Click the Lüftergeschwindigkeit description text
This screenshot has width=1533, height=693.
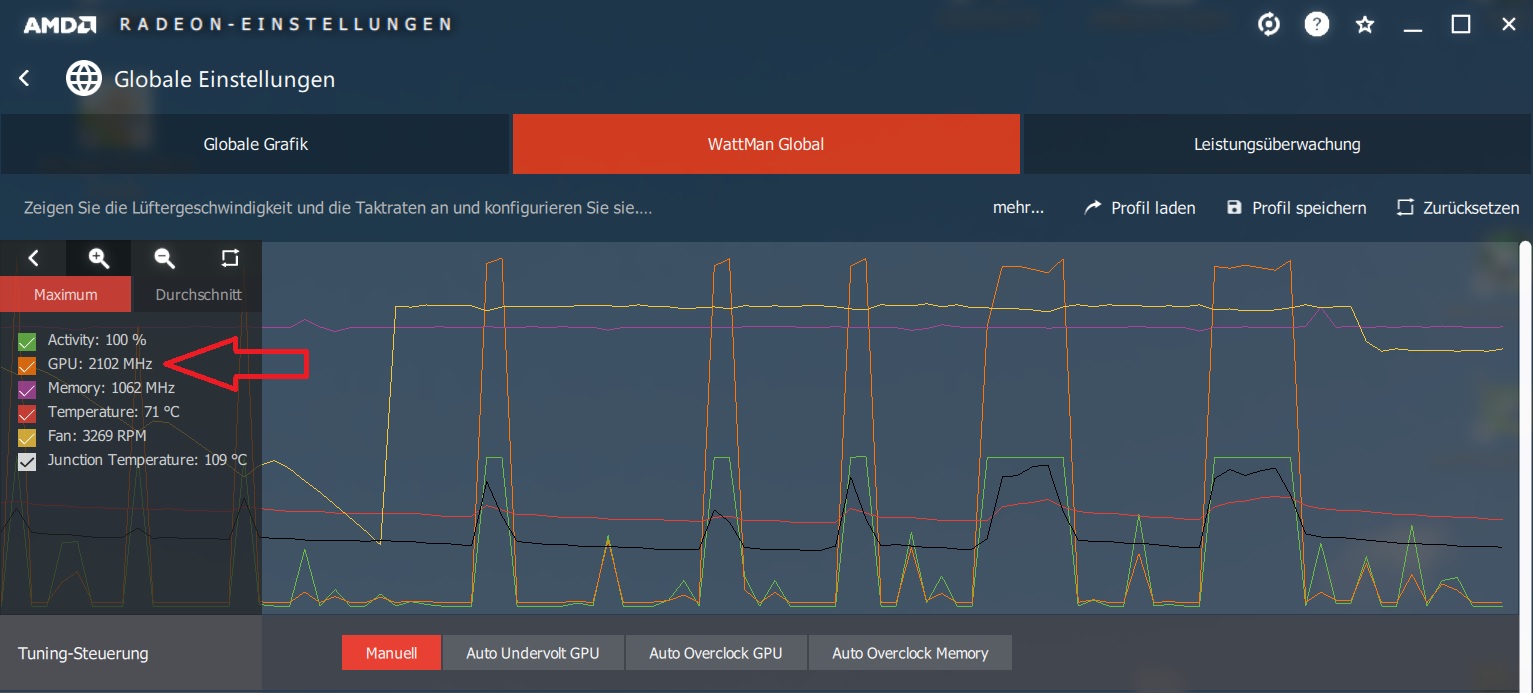point(338,208)
